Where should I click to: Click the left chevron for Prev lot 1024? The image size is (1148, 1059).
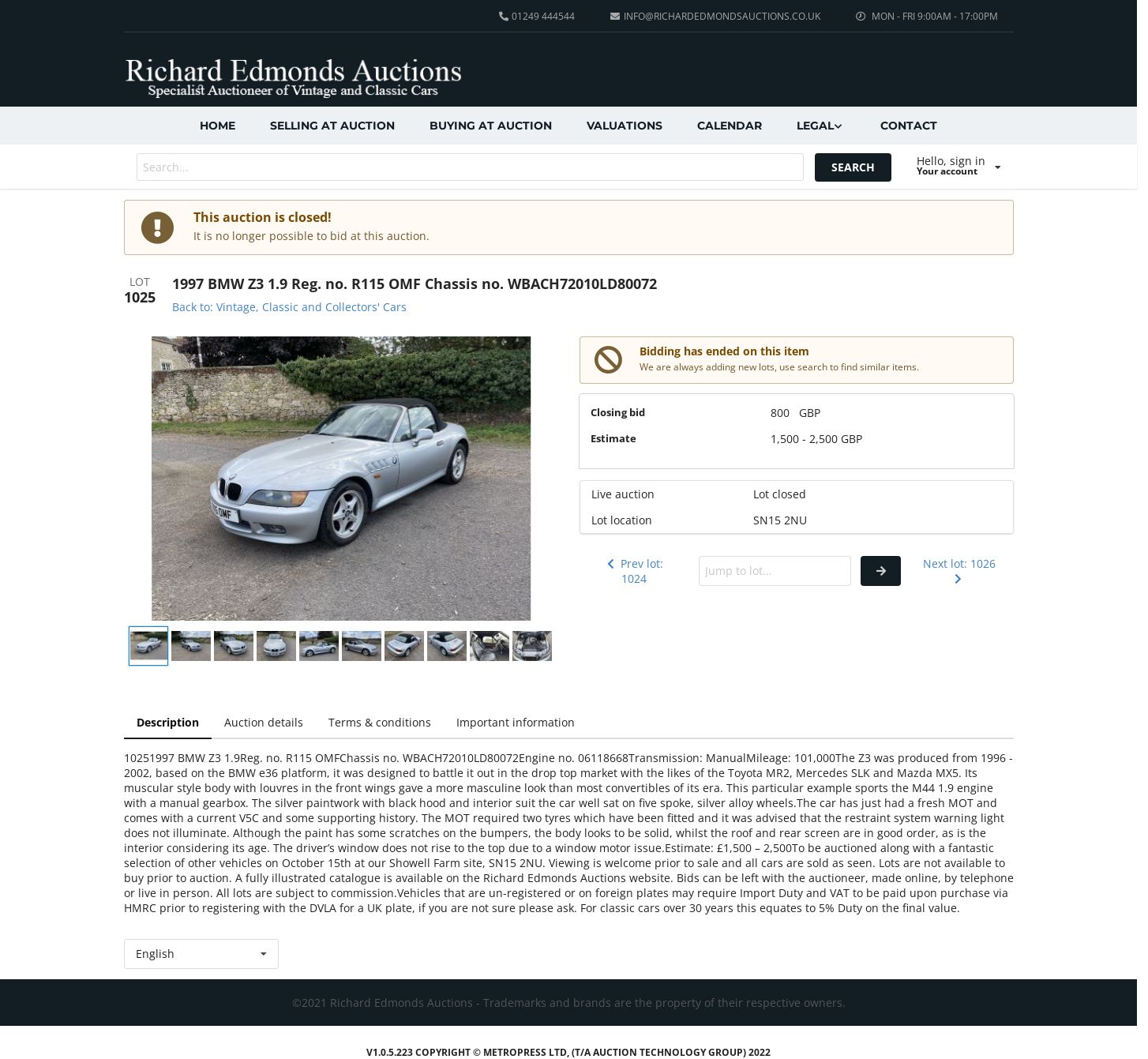click(610, 564)
